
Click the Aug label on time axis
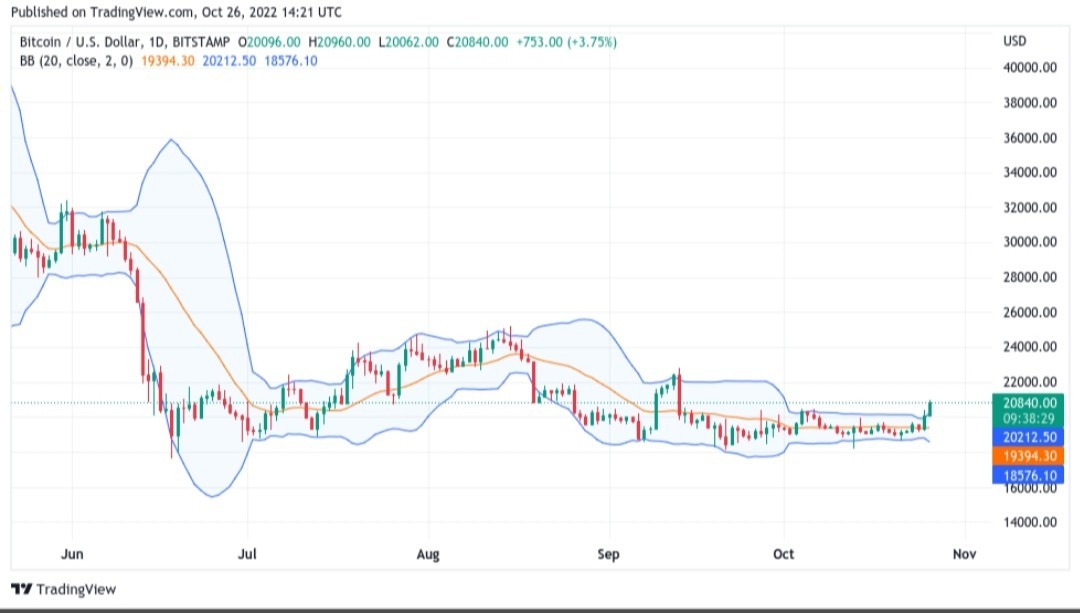(428, 554)
